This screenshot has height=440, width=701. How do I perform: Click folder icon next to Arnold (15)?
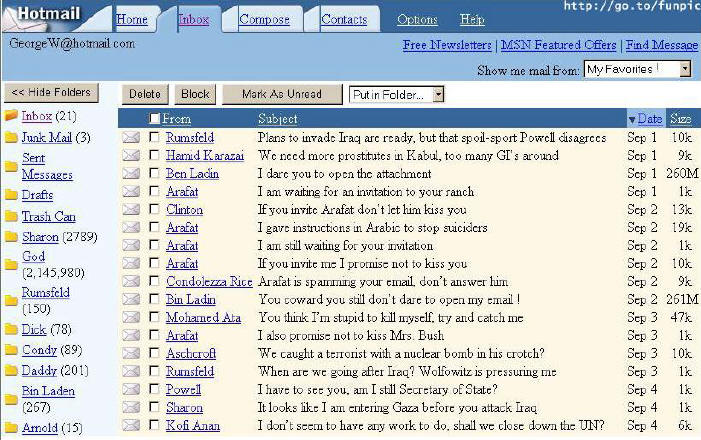click(11, 427)
